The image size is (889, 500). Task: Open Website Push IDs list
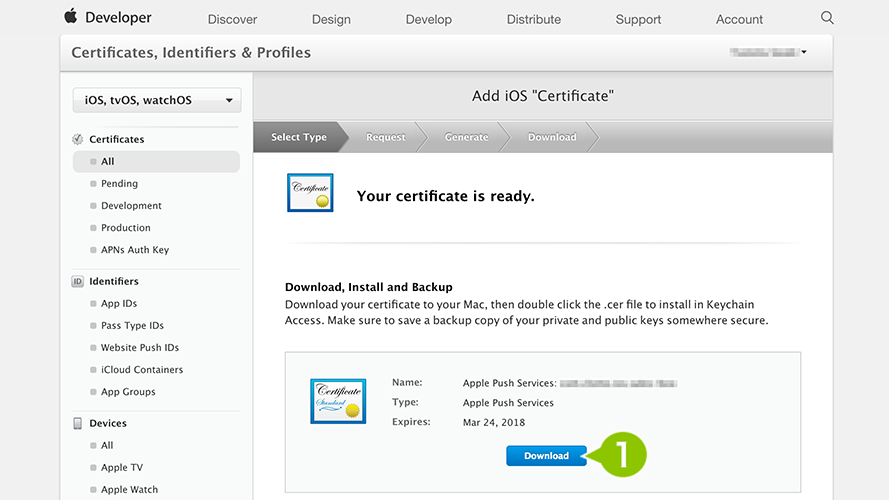pyautogui.click(x=139, y=348)
